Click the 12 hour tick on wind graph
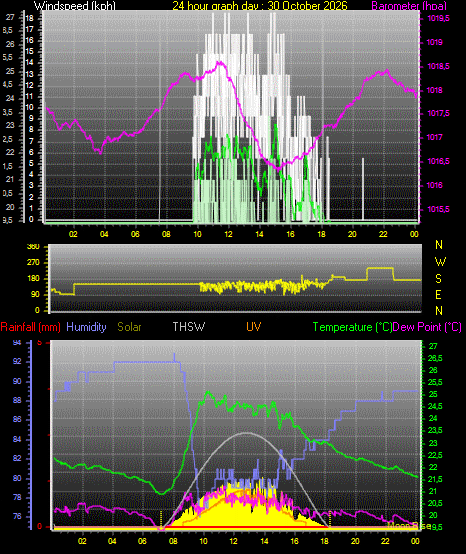The width and height of the screenshot is (466, 554). tap(229, 234)
